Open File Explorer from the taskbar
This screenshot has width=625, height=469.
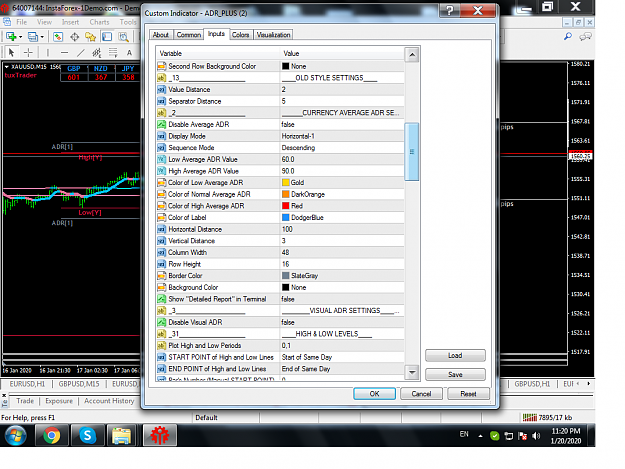(x=122, y=435)
